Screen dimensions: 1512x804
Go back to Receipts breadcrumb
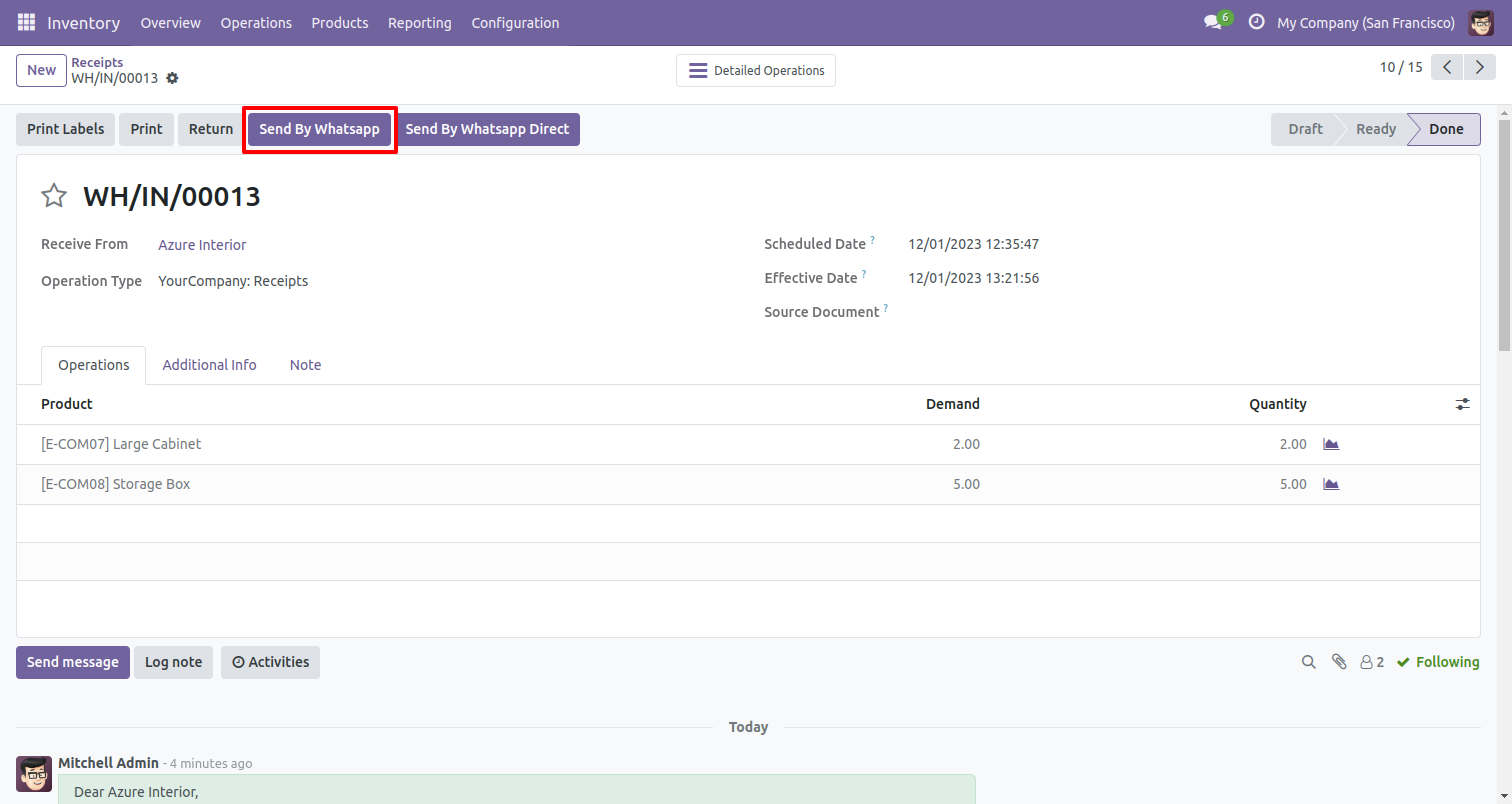click(x=97, y=62)
